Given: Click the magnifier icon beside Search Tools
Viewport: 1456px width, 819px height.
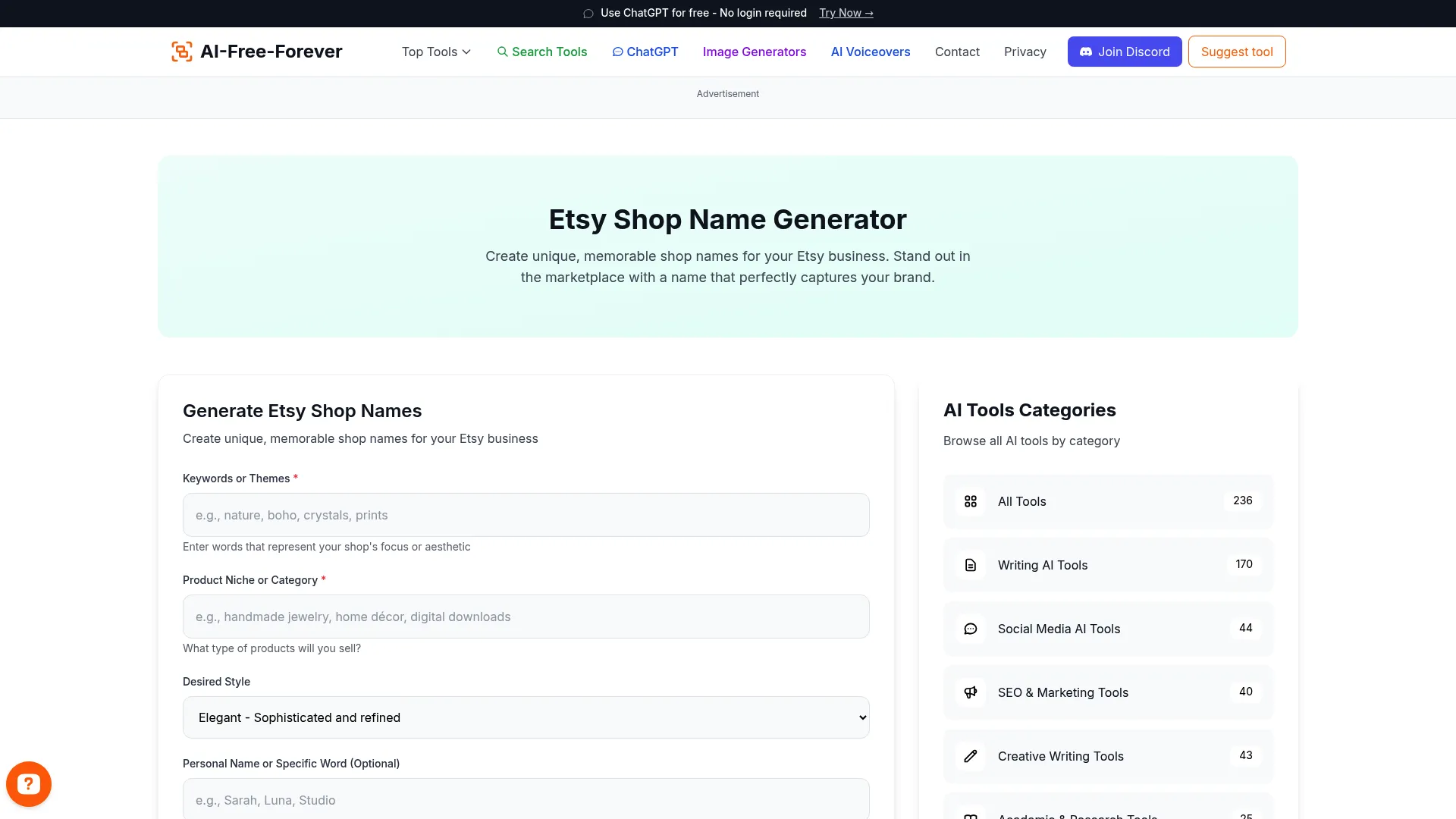Looking at the screenshot, I should pos(503,52).
